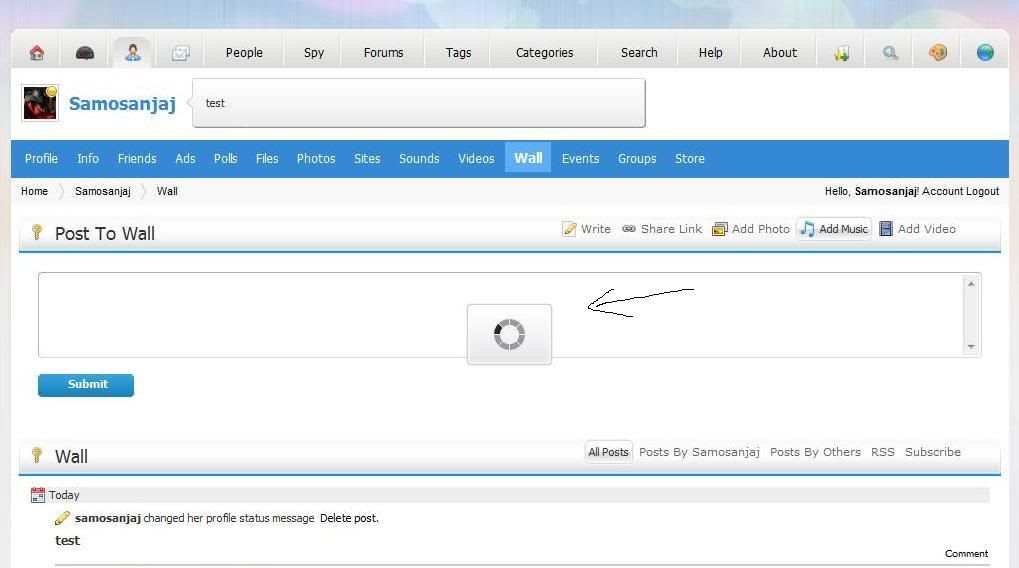Filter wall by All Posts
Viewport: 1019px width, 568px height.
(608, 452)
